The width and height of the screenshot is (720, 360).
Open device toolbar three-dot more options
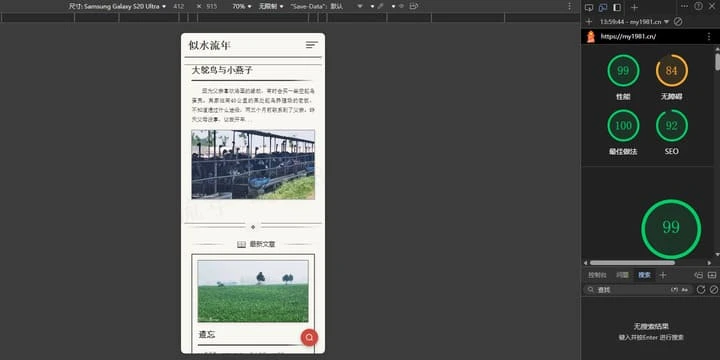tap(569, 6)
